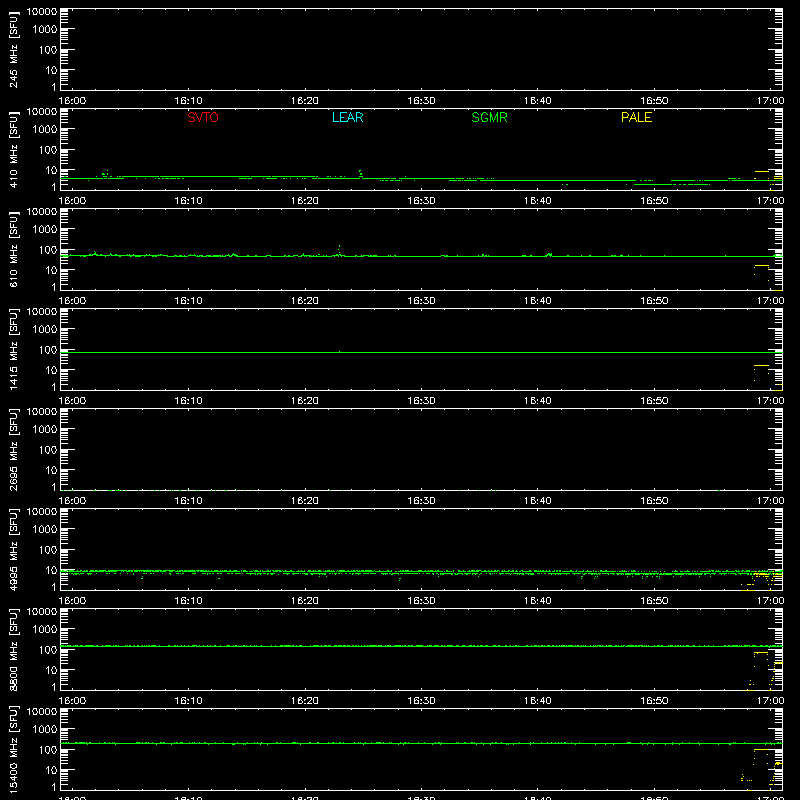The image size is (800, 800).
Task: Click the 16:20 time label below 410 MHz plot
Action: coord(305,201)
